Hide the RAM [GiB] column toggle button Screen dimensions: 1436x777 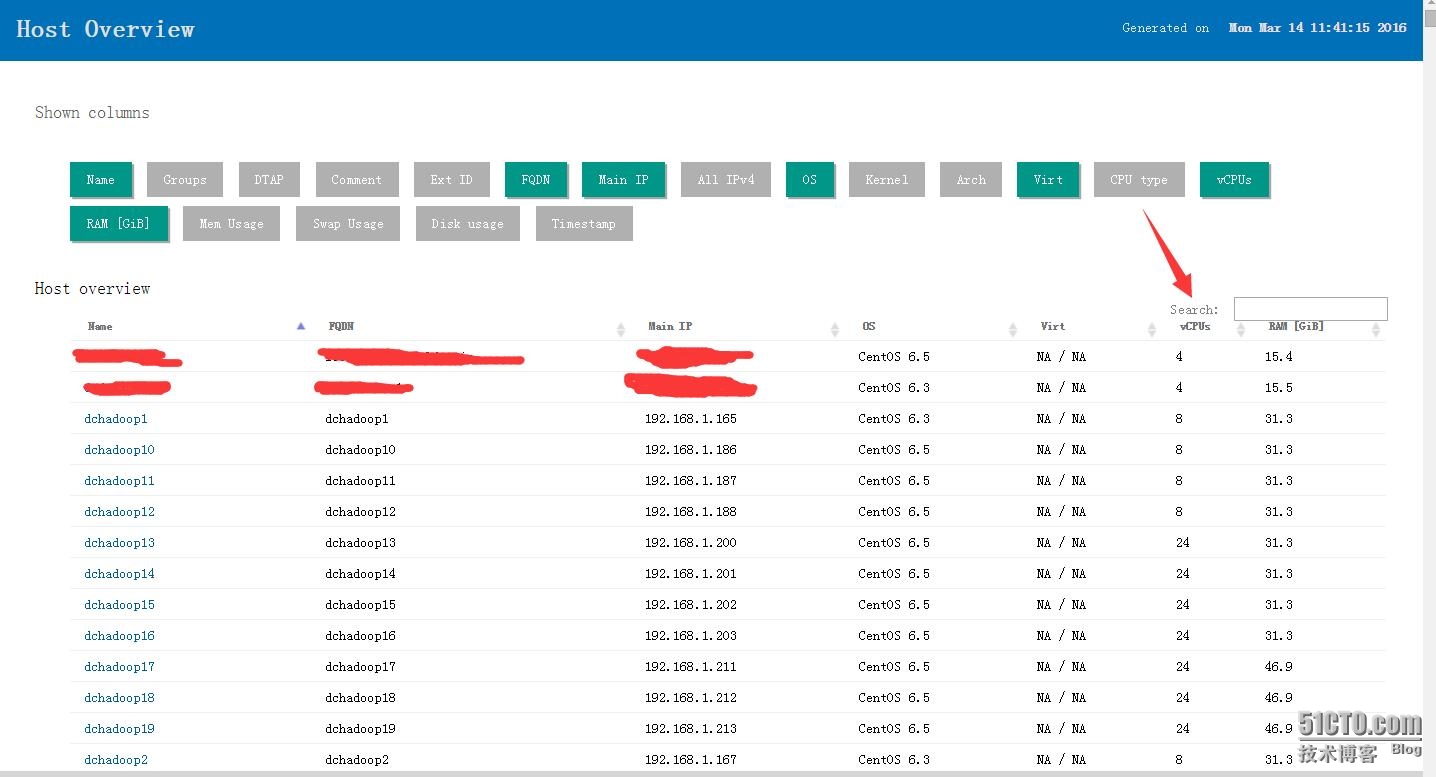[x=118, y=223]
